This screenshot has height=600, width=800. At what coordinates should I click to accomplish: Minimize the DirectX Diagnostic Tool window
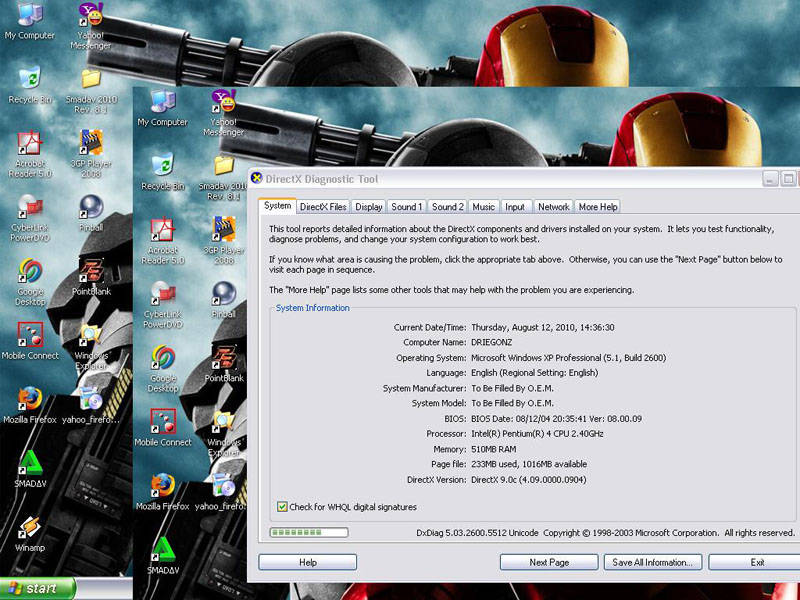[770, 179]
